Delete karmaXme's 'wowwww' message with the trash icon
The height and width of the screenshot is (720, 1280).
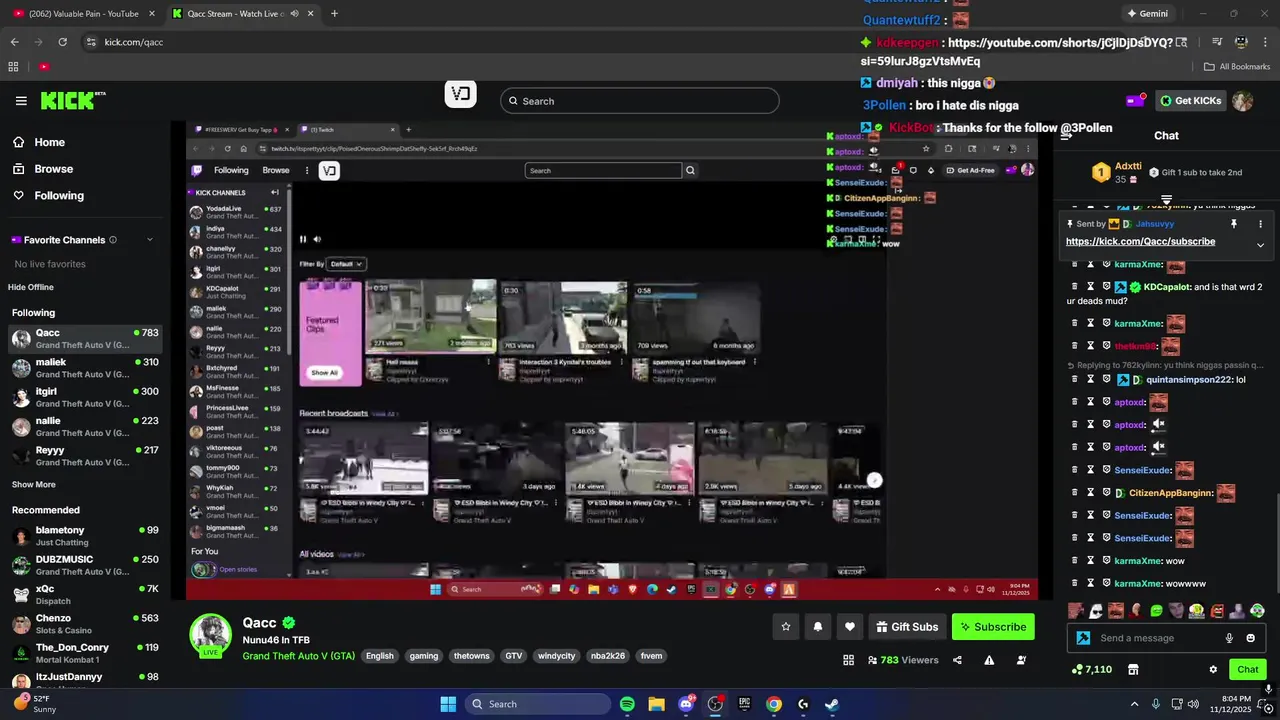tap(1075, 583)
